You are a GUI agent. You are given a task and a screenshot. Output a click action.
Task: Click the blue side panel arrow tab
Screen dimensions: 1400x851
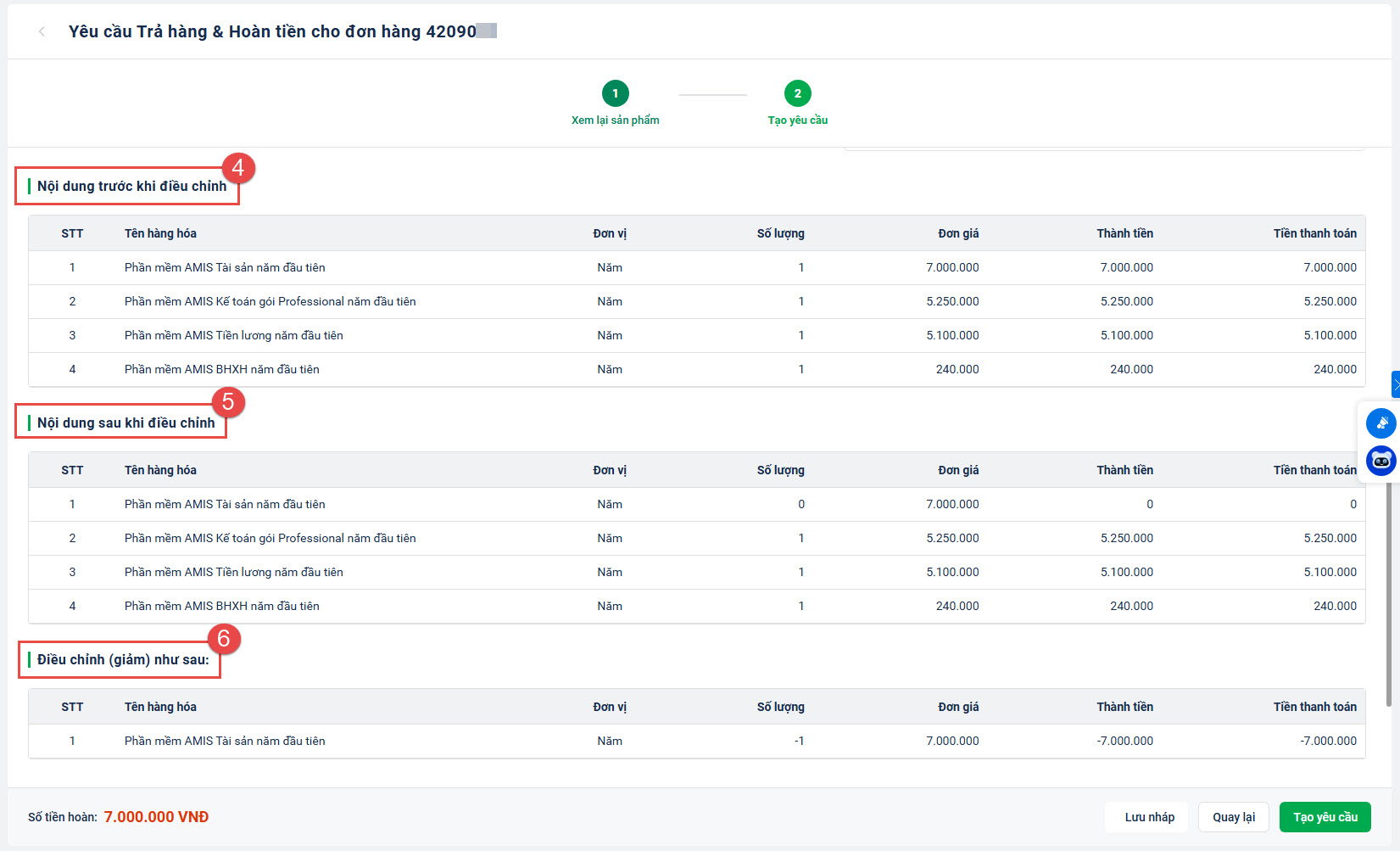(1396, 384)
